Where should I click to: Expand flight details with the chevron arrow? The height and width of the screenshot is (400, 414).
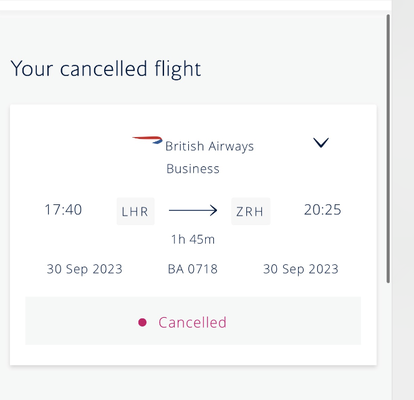pos(321,143)
